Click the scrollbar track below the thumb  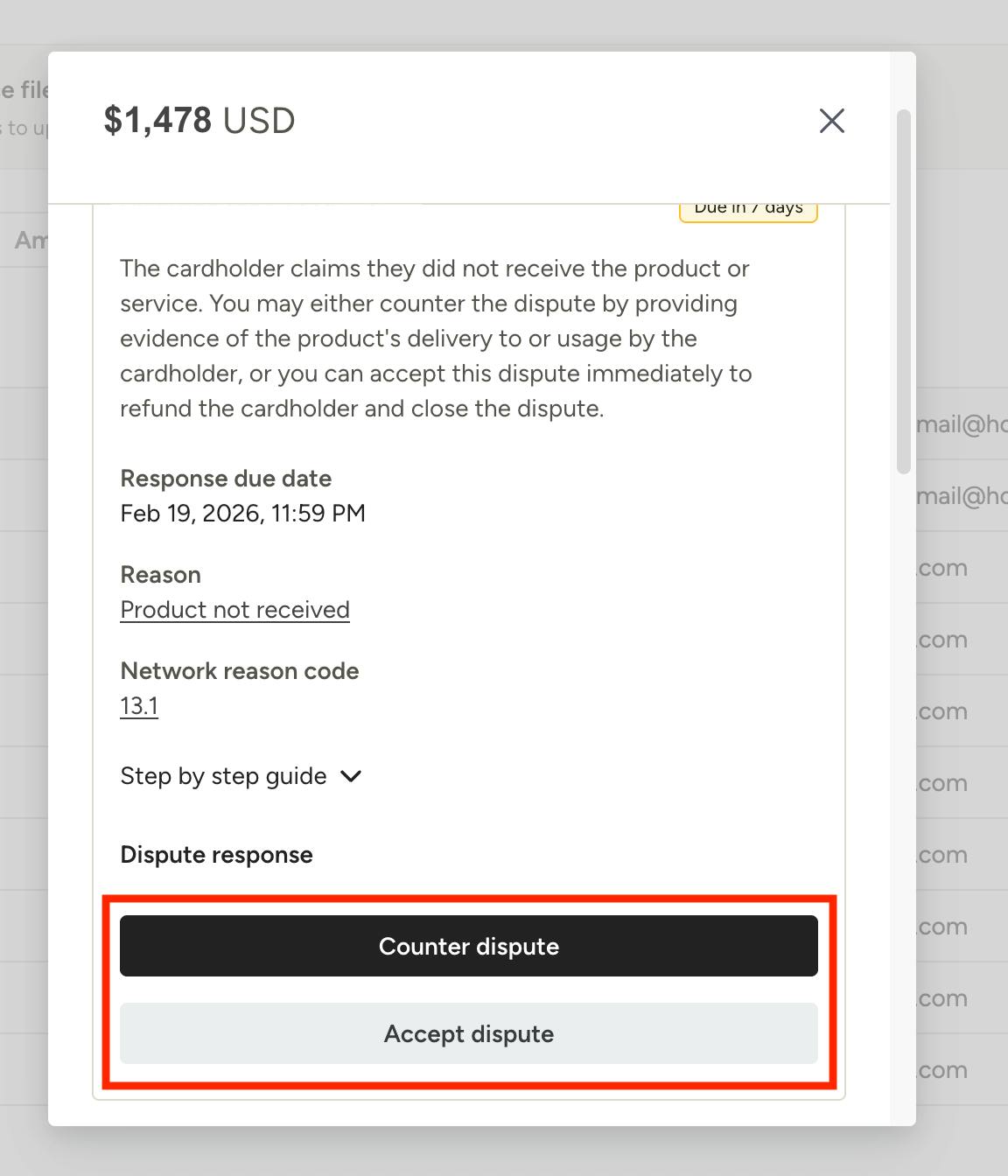pos(904,787)
